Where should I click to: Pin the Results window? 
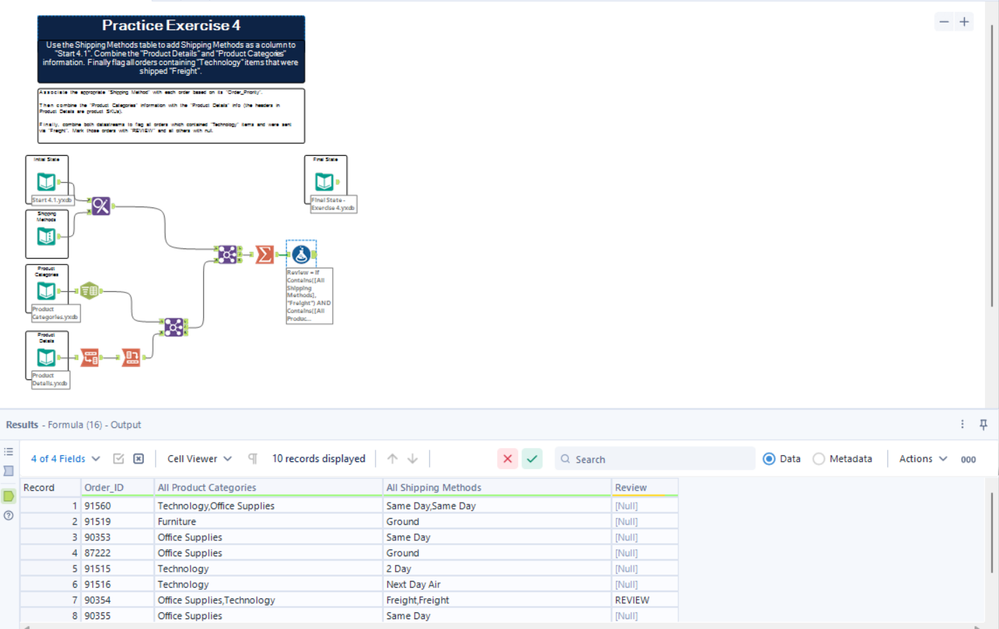(983, 424)
